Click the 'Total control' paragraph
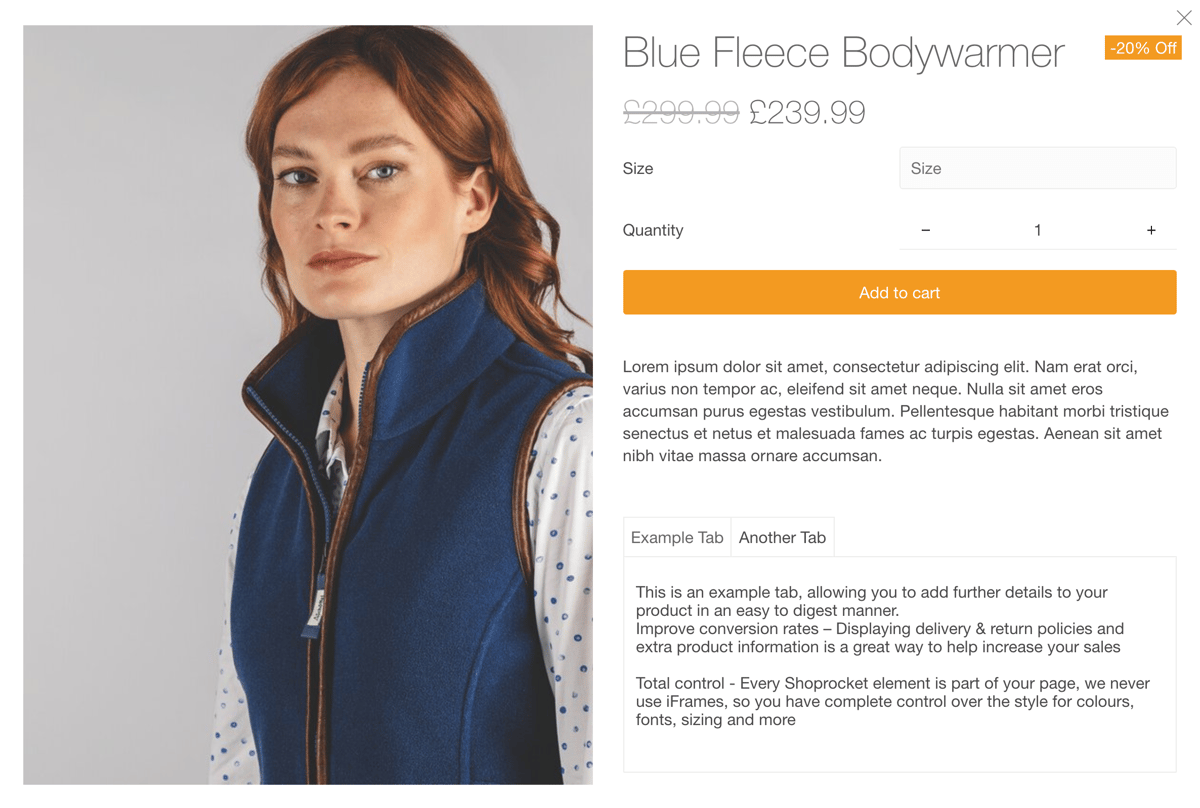The width and height of the screenshot is (1200, 808). (x=892, y=701)
